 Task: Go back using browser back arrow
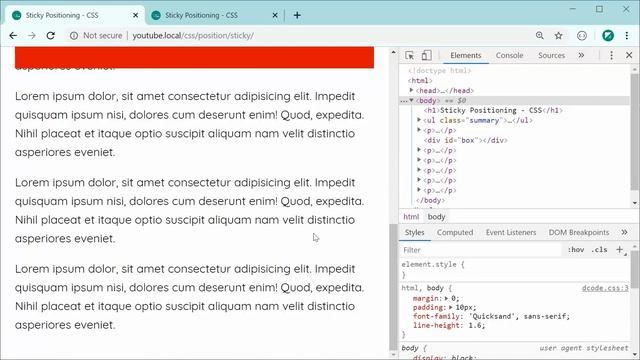click(13, 36)
